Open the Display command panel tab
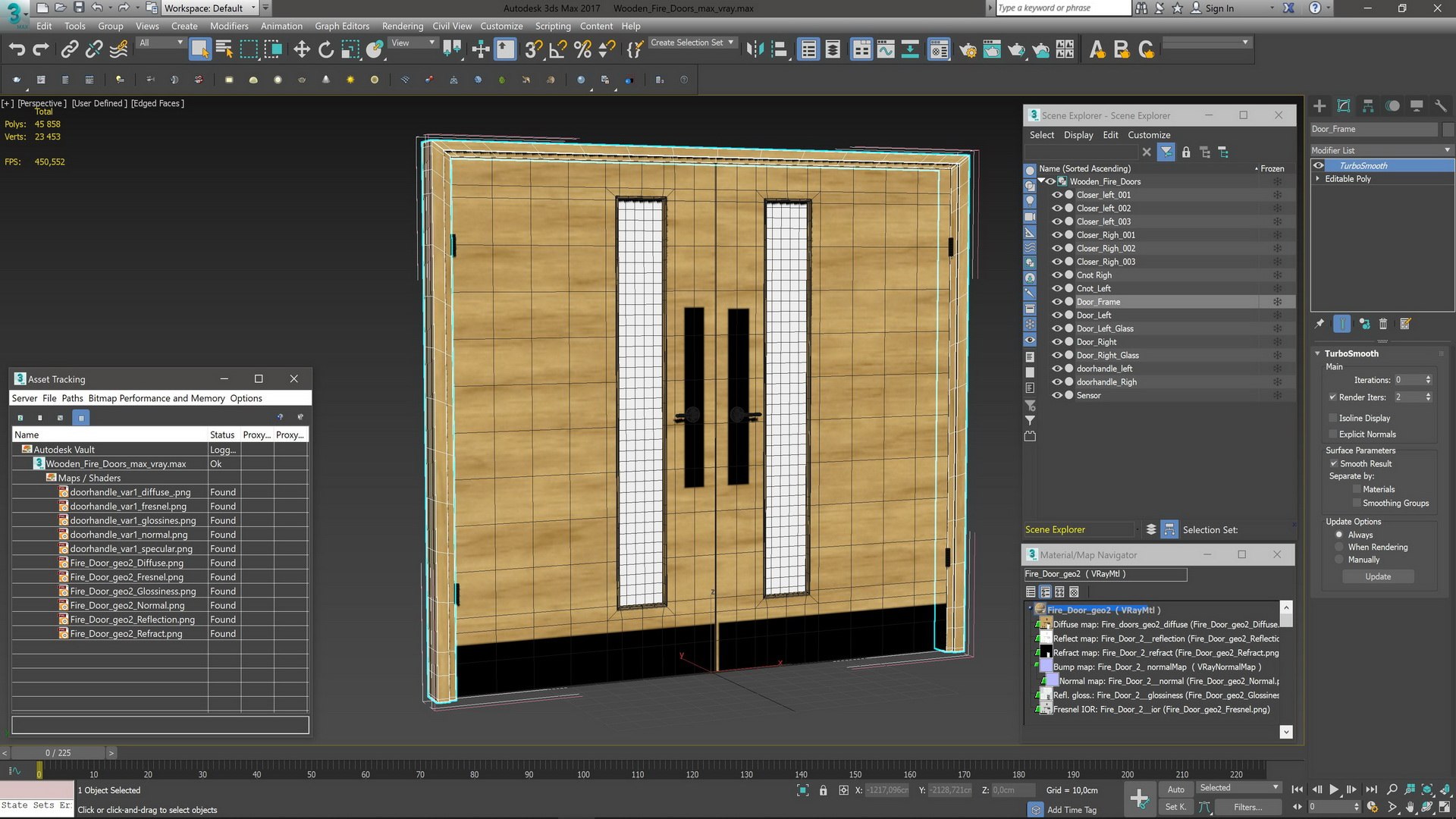 pos(1417,106)
